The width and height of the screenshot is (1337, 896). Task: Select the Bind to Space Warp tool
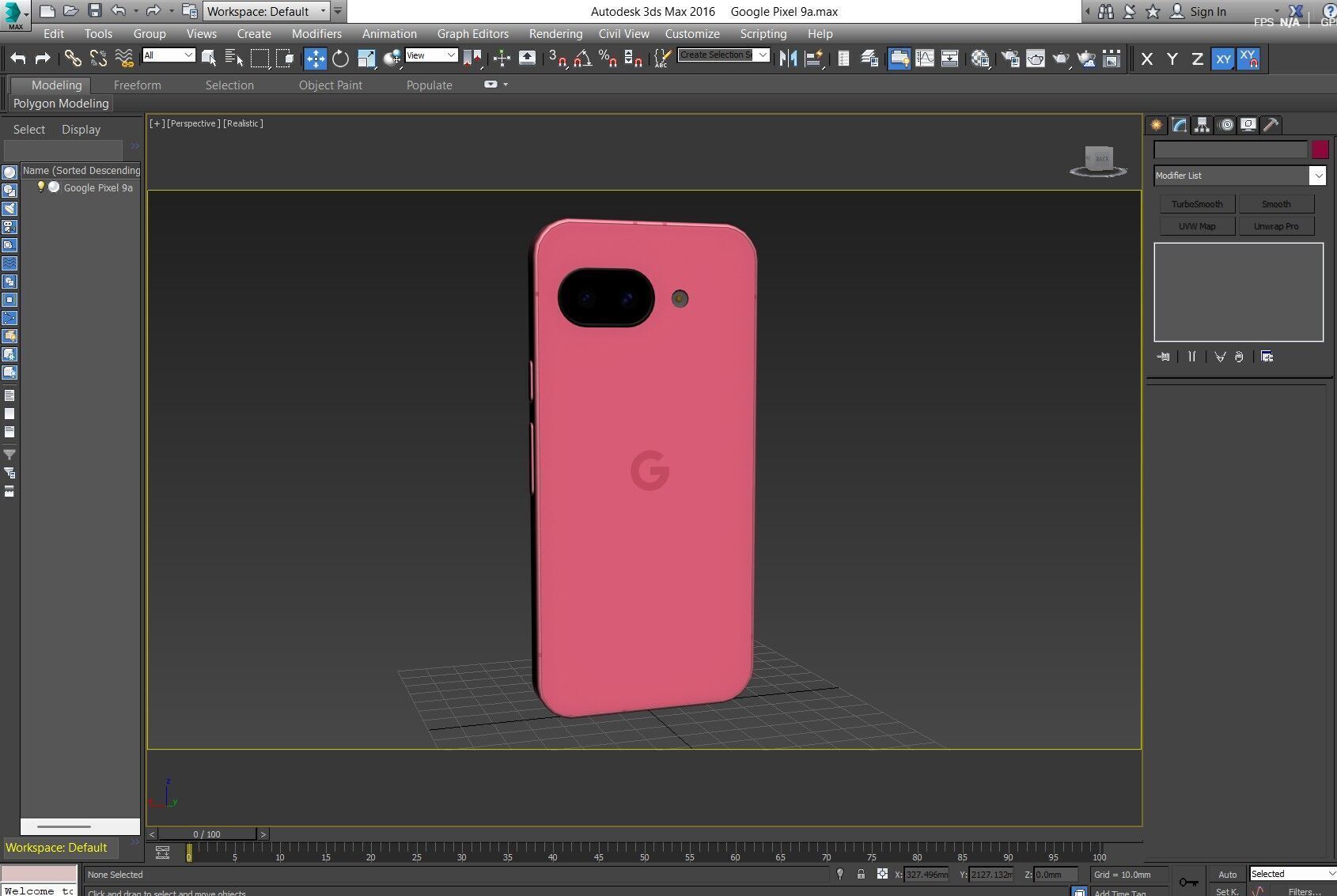(x=124, y=58)
